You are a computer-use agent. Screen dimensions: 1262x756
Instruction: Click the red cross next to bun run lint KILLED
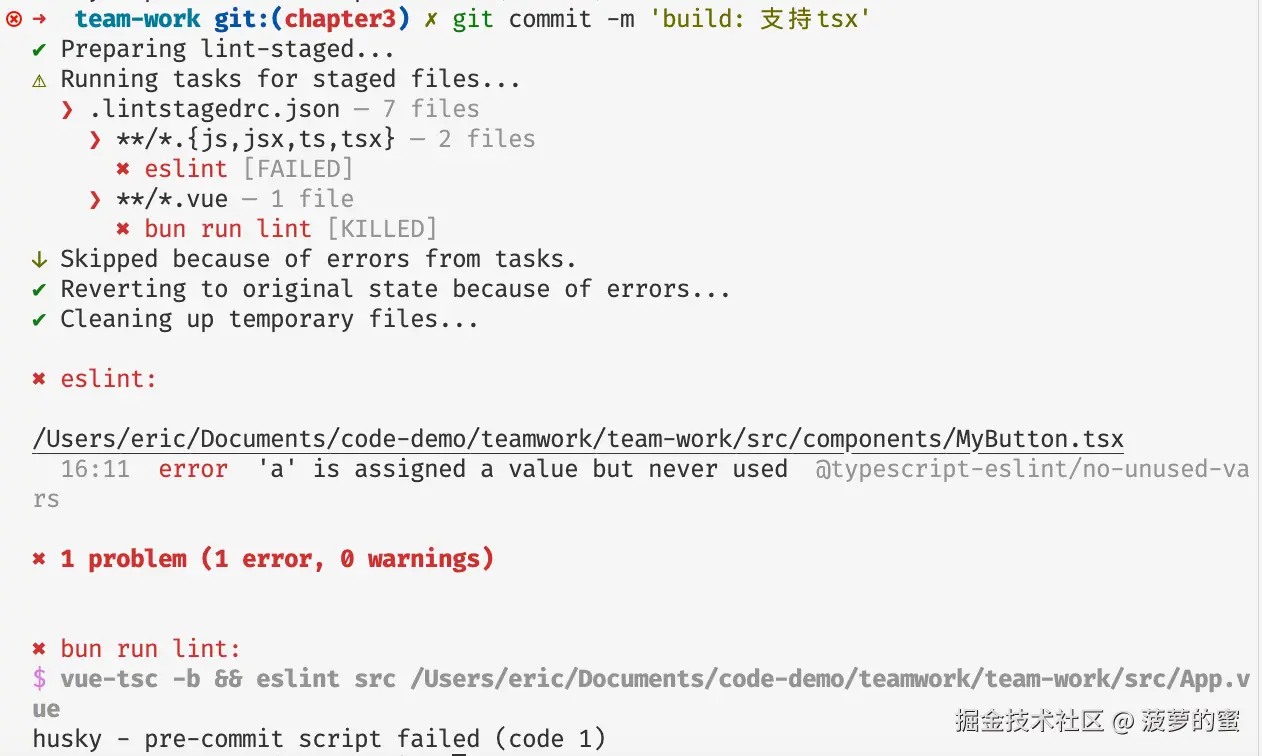pyautogui.click(x=123, y=229)
